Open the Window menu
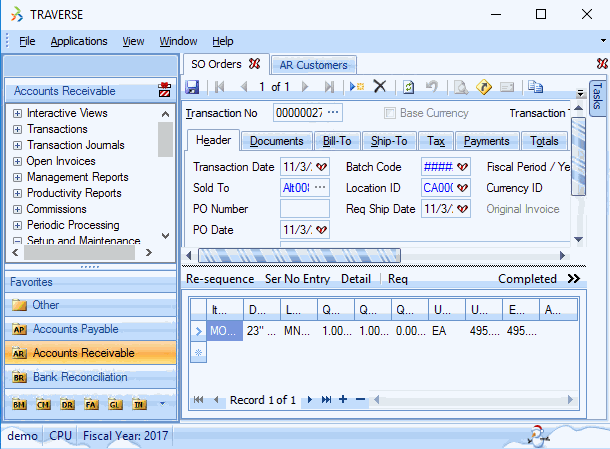The image size is (610, 449). [178, 41]
